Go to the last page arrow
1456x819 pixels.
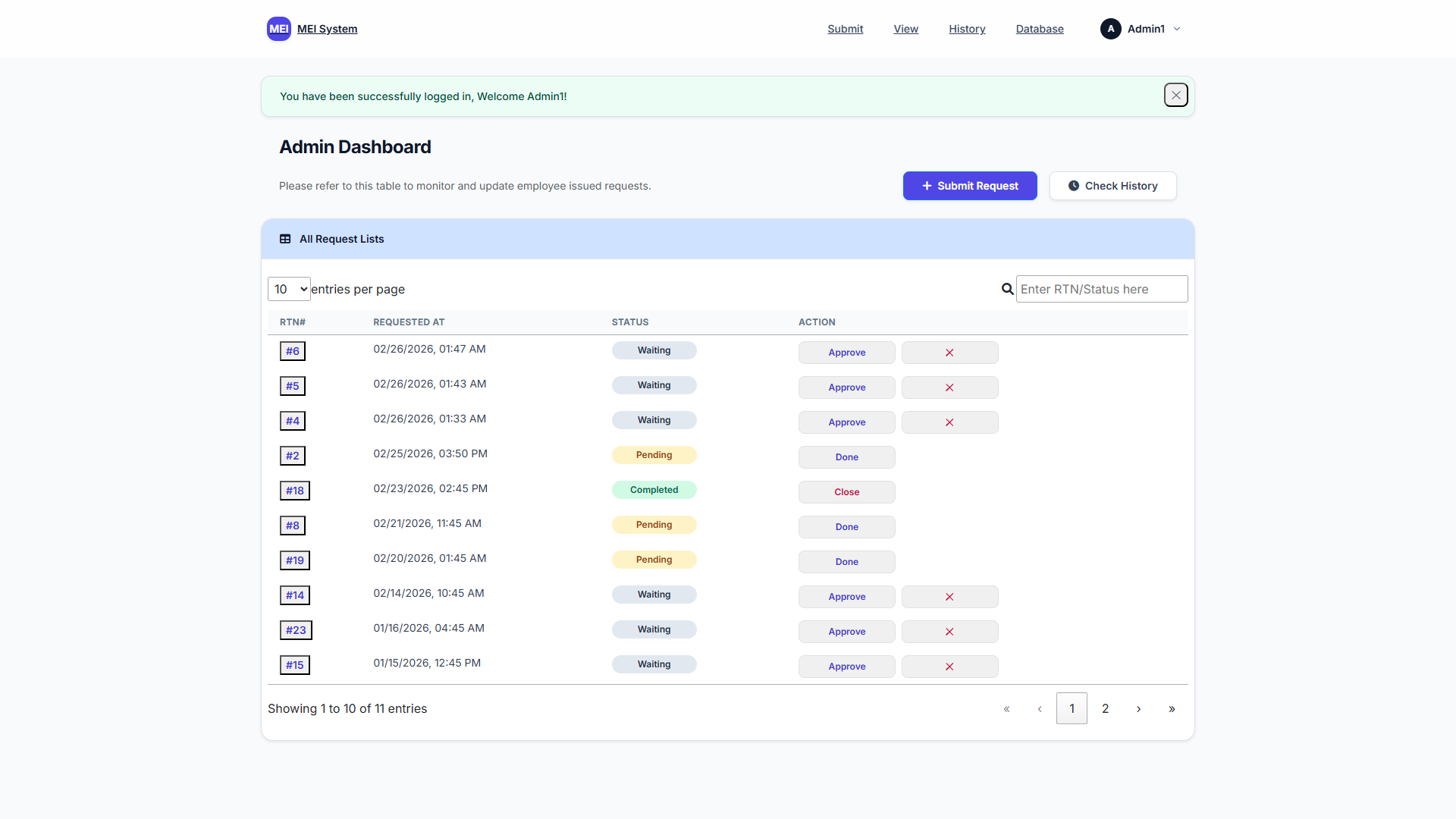tap(1172, 709)
